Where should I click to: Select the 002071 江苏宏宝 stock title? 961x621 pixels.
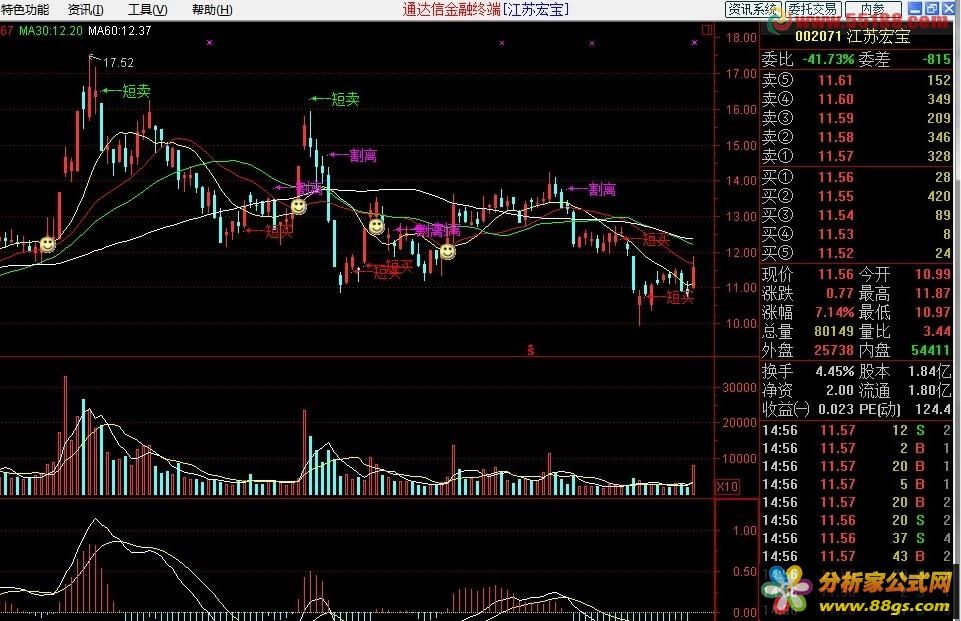pos(853,36)
